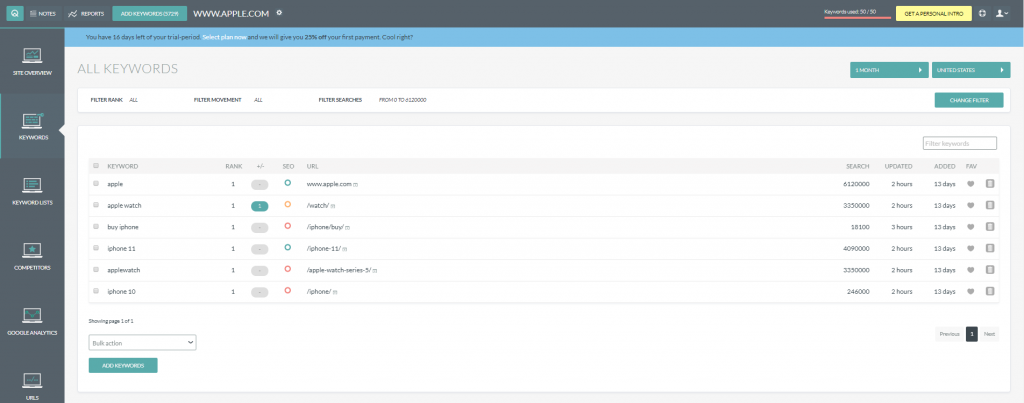Expand the 1 Month period dropdown
The image size is (1024, 403).
tap(889, 70)
